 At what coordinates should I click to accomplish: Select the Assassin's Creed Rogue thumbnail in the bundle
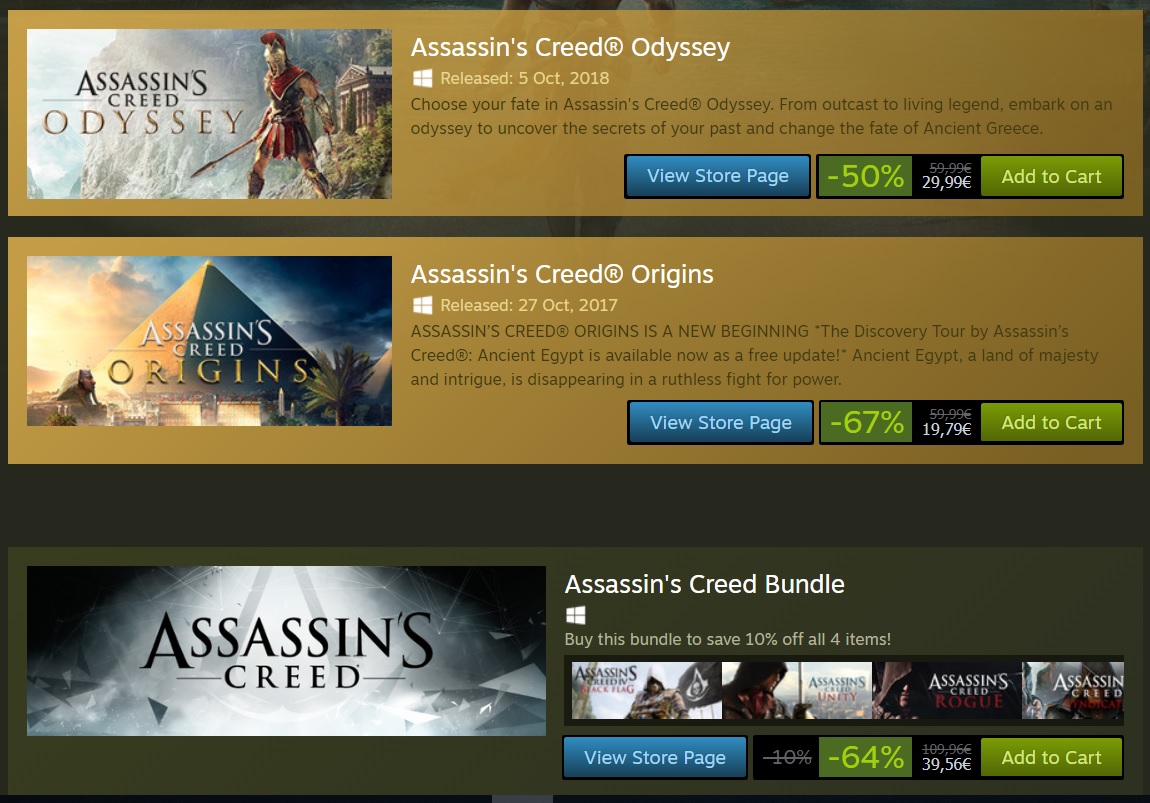click(x=948, y=689)
